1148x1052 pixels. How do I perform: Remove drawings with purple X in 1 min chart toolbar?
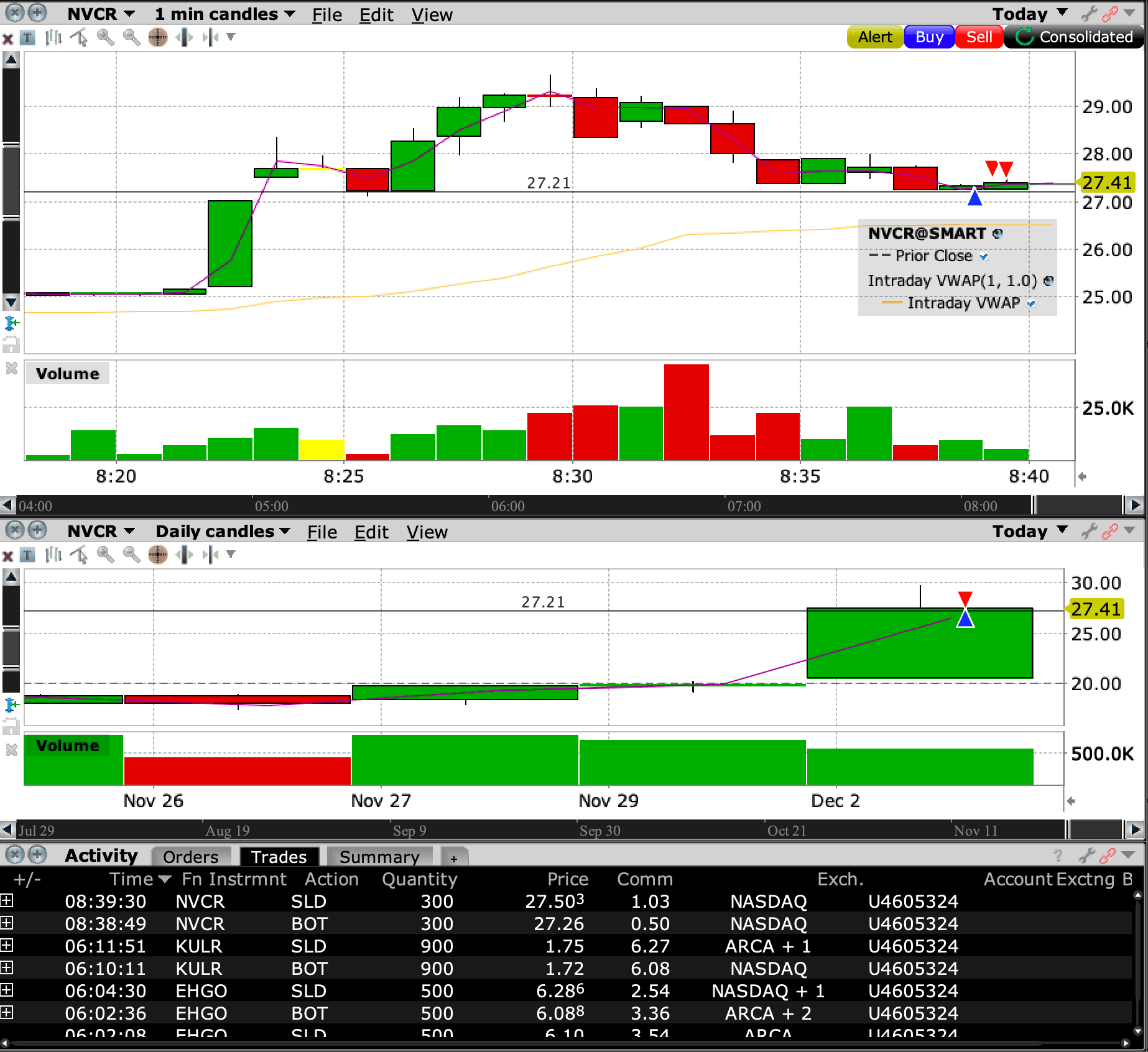pos(8,39)
